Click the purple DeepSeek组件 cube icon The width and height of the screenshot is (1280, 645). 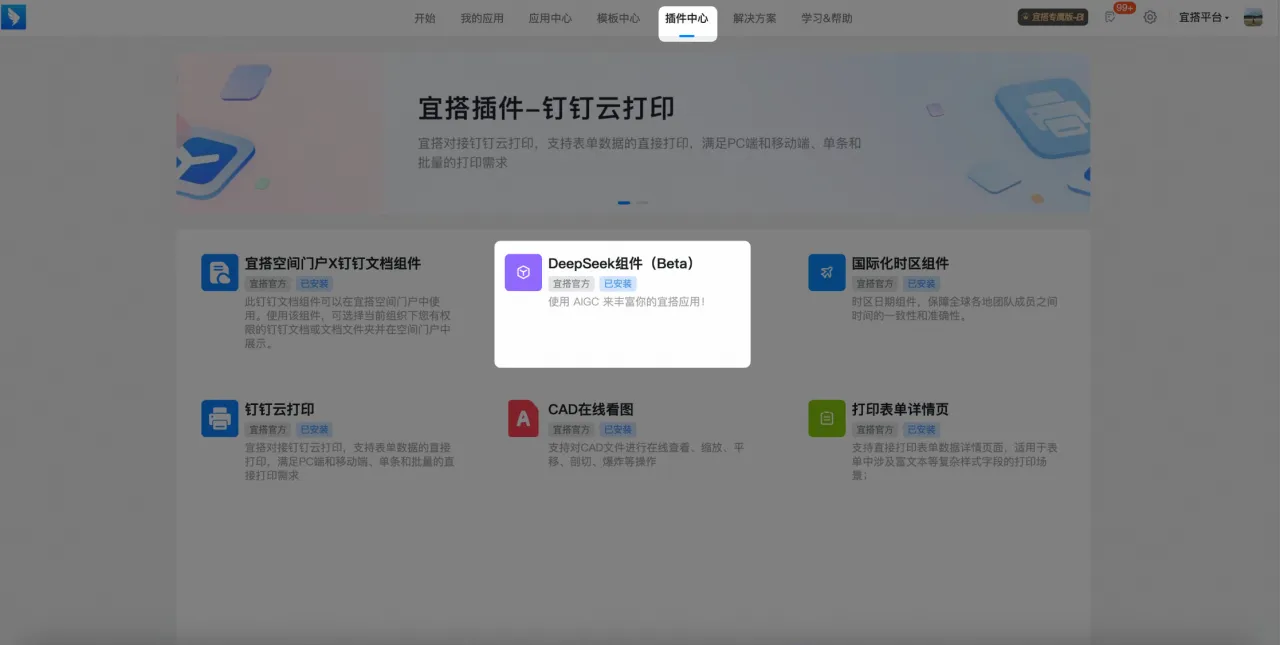point(523,272)
